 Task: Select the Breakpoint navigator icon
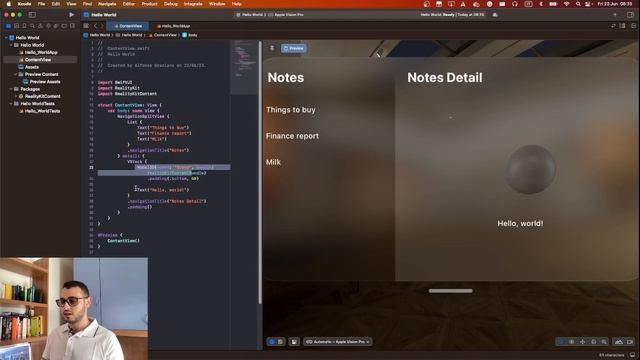(x=64, y=26)
